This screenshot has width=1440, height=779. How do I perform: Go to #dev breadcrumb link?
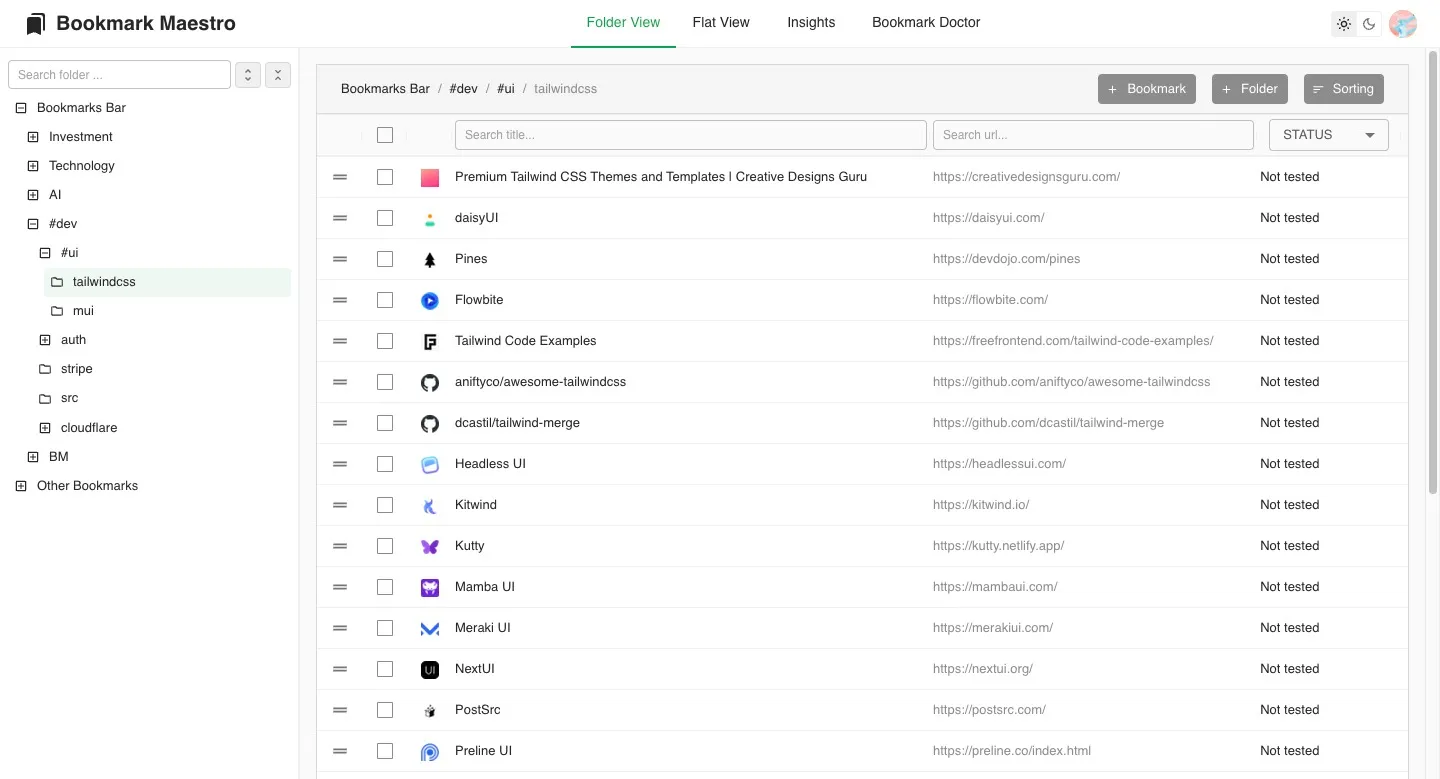click(x=463, y=89)
